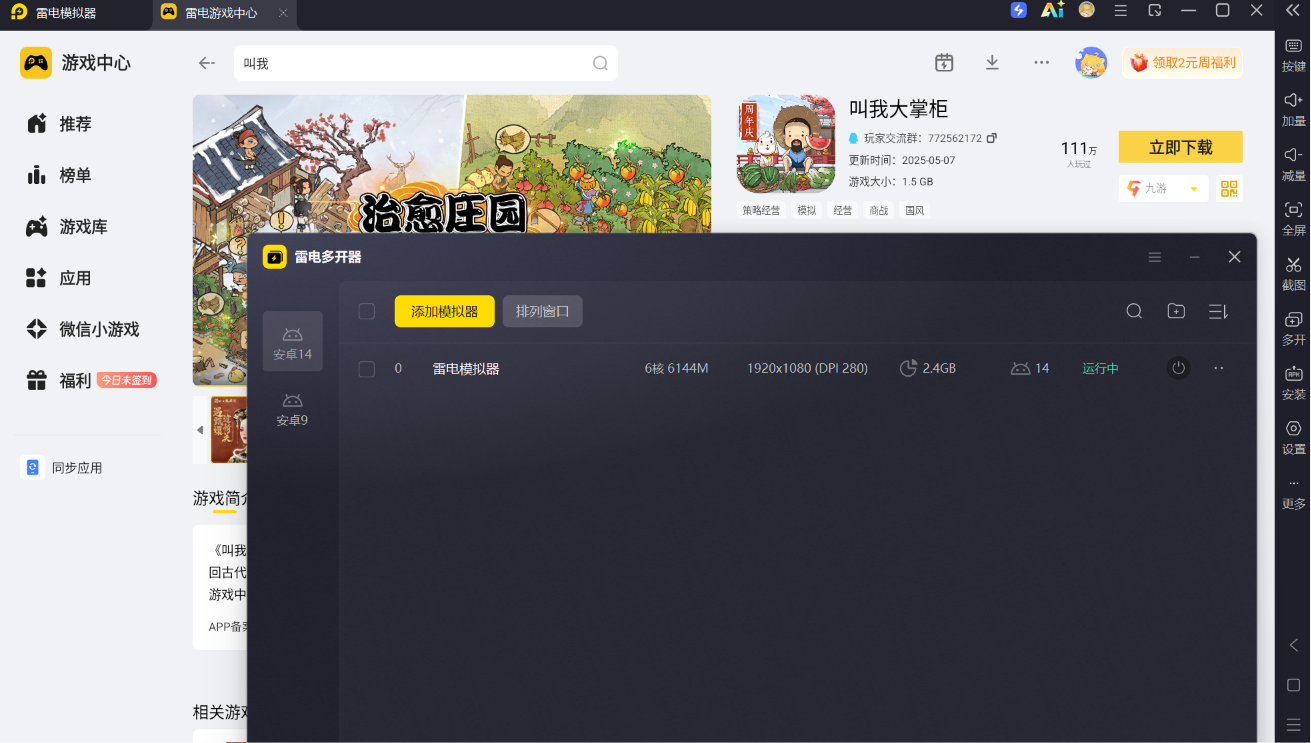Tick the checkbox for instance 0 雷电模拟器
The width and height of the screenshot is (1311, 743).
coord(367,369)
